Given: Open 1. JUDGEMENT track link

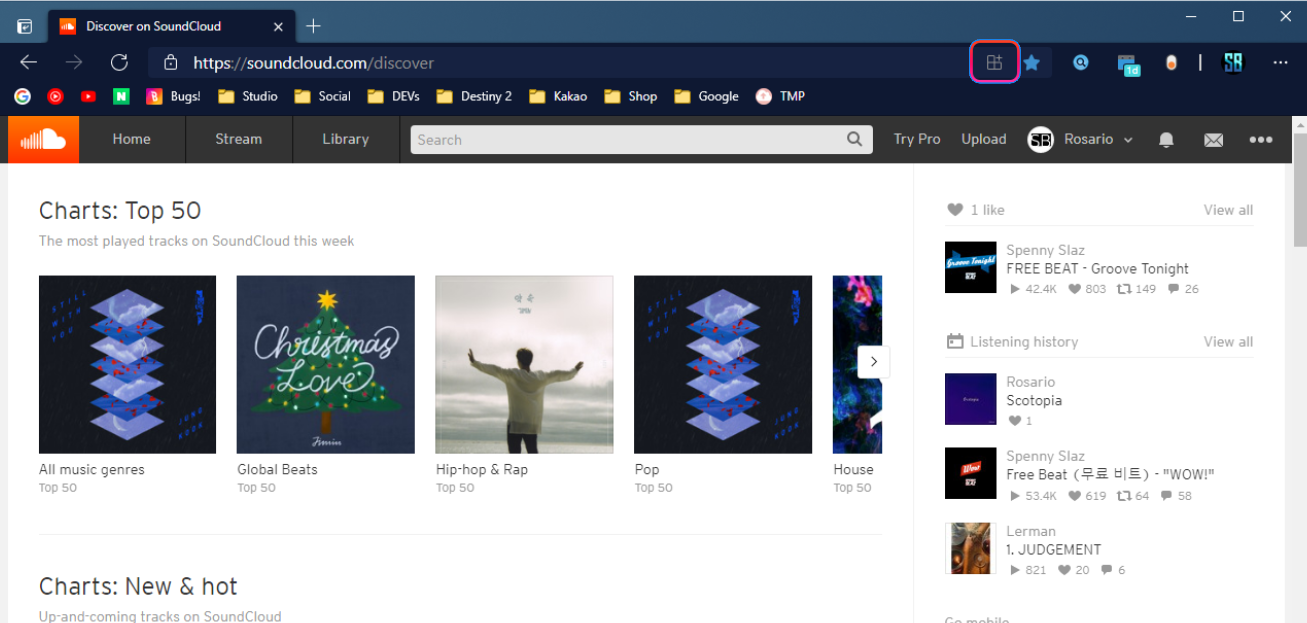Looking at the screenshot, I should point(1053,549).
